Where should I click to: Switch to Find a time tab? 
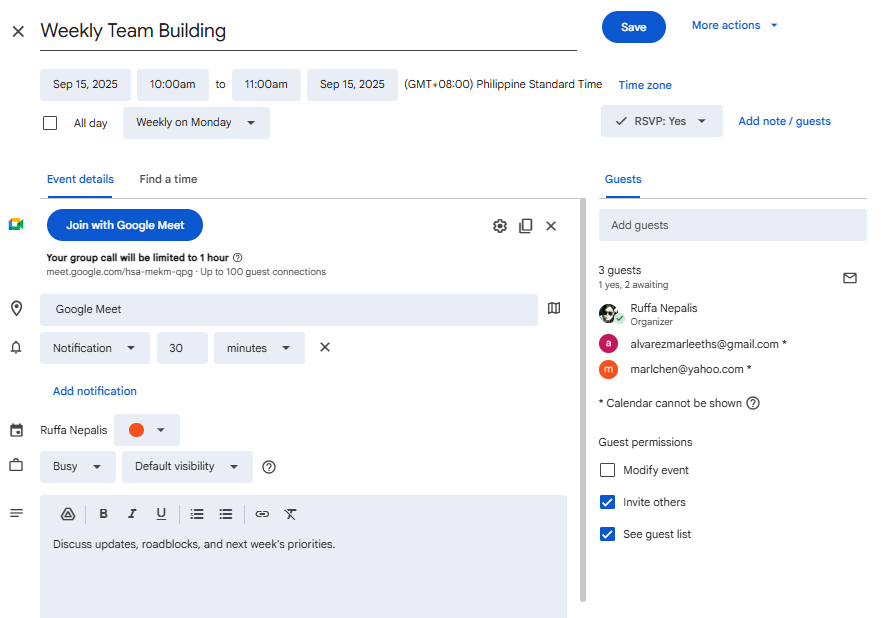click(x=168, y=179)
